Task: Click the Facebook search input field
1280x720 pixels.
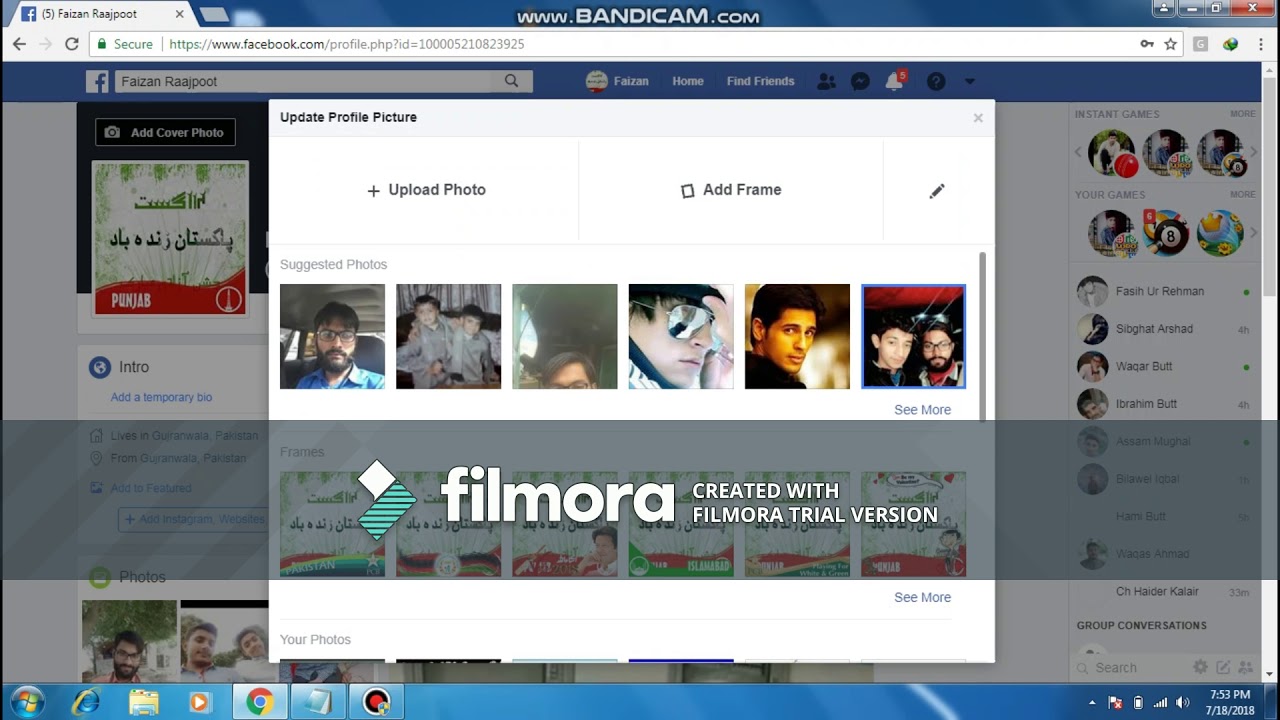Action: pos(303,82)
